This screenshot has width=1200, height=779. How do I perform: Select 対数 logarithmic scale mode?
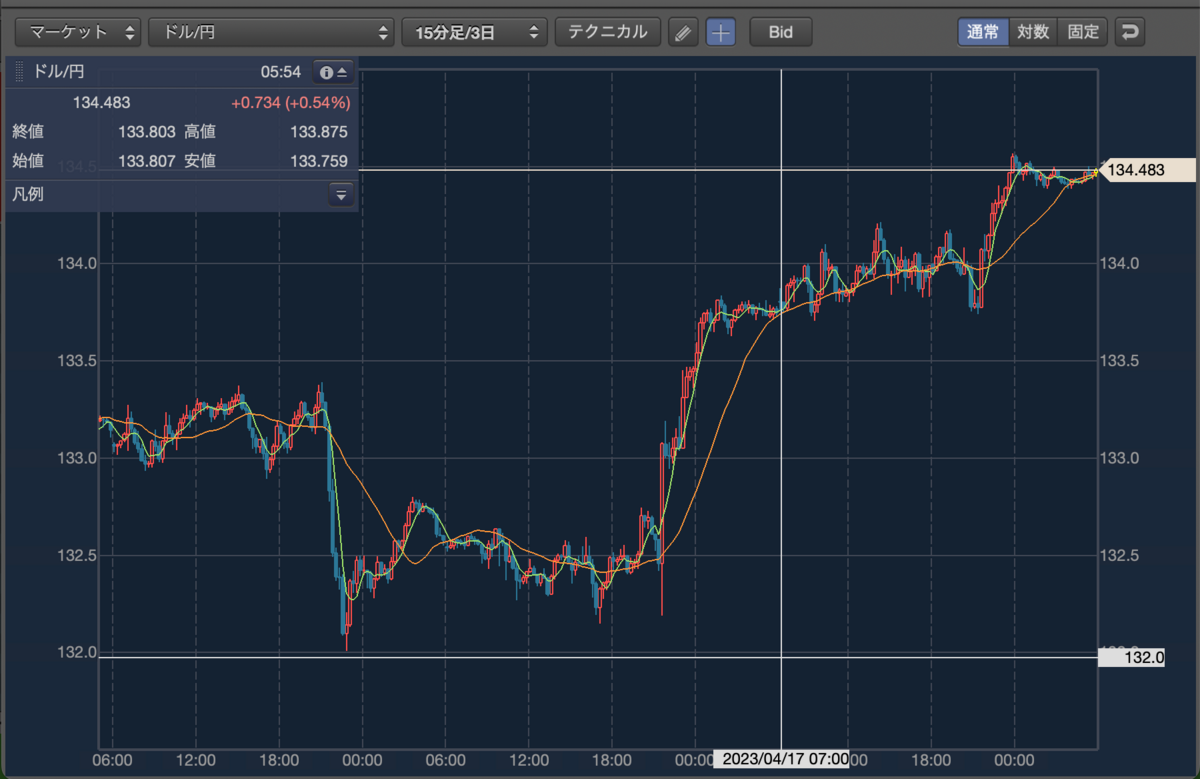1033,32
